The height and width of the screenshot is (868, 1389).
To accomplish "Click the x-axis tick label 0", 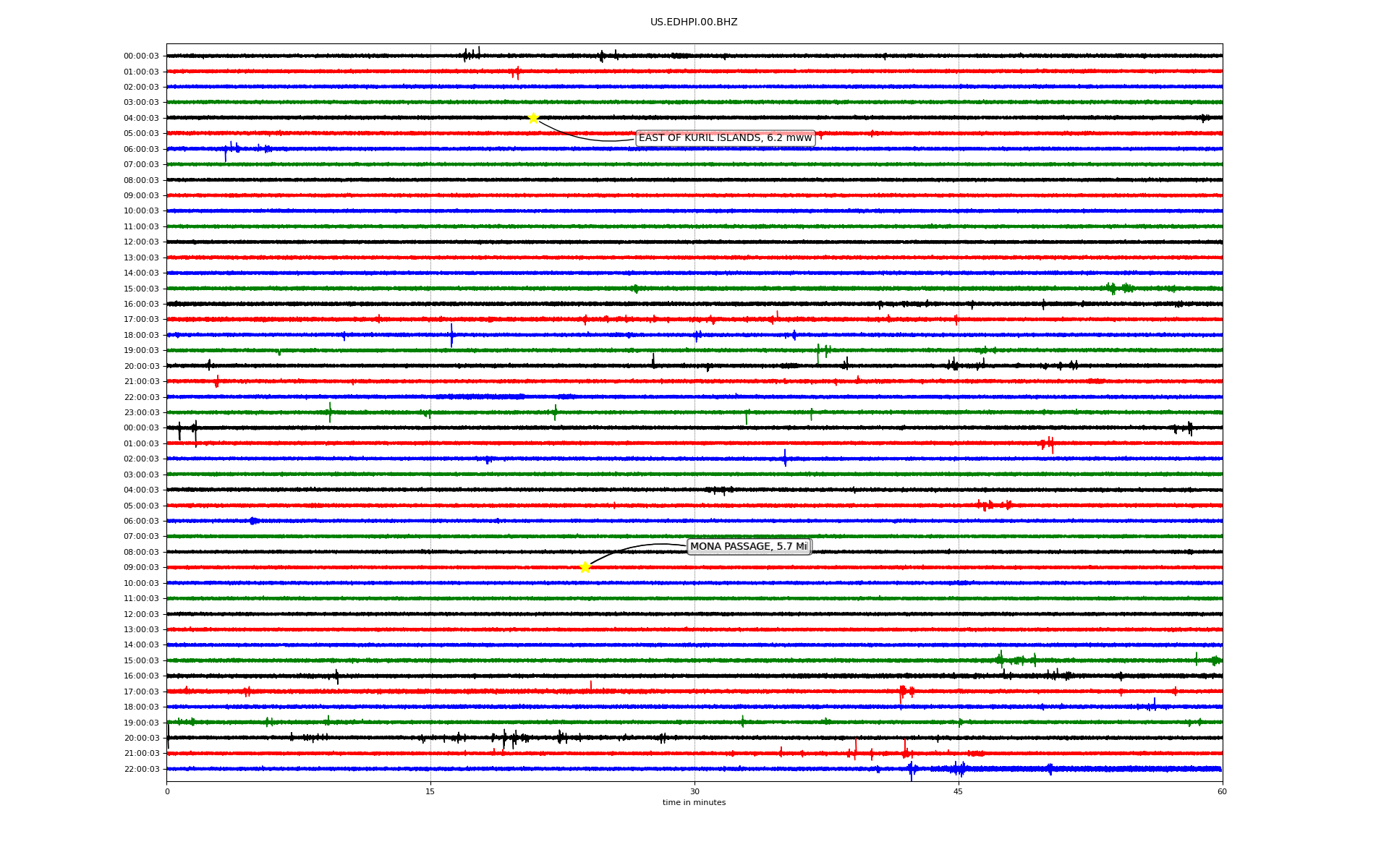I will point(167,792).
